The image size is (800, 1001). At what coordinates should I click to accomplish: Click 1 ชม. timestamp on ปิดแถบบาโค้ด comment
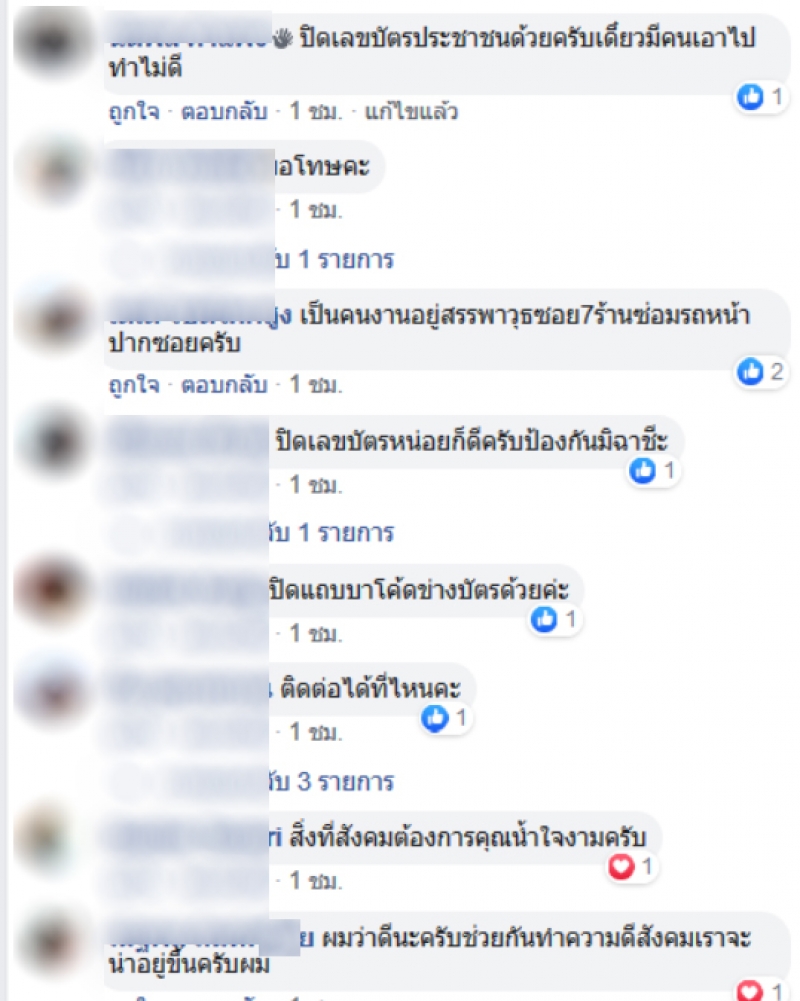pyautogui.click(x=316, y=633)
